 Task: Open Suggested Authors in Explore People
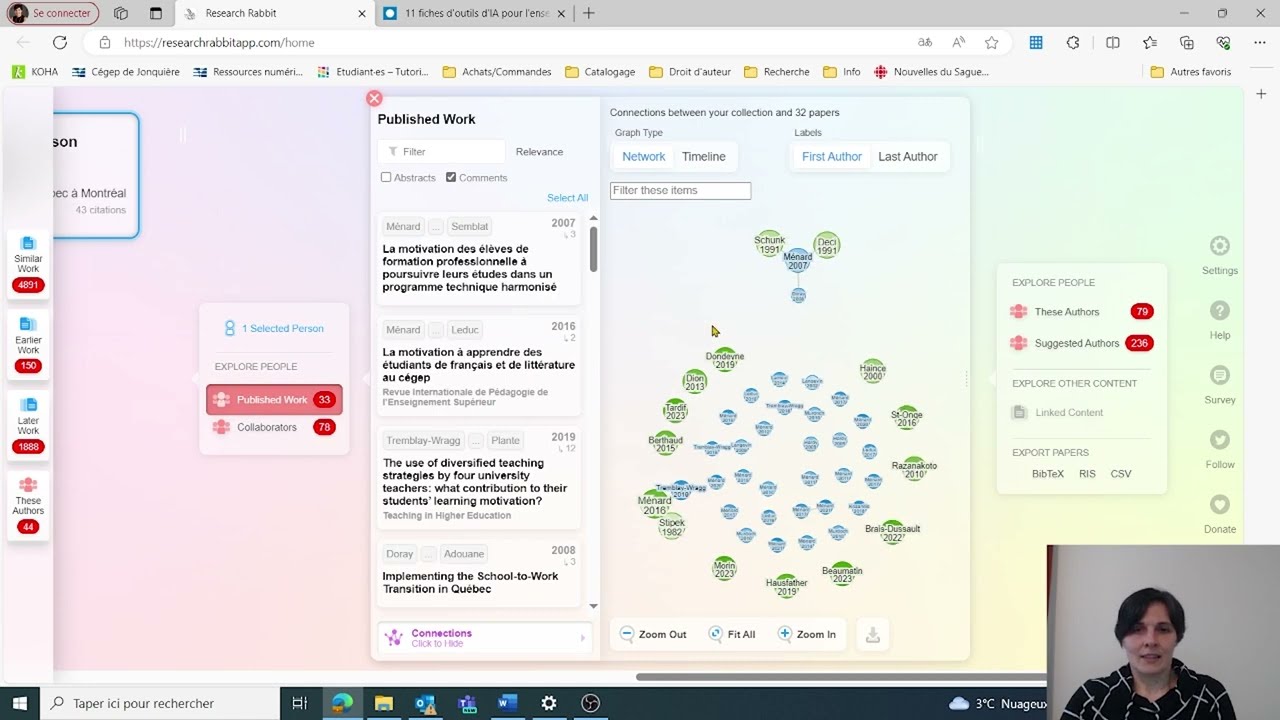click(1082, 343)
